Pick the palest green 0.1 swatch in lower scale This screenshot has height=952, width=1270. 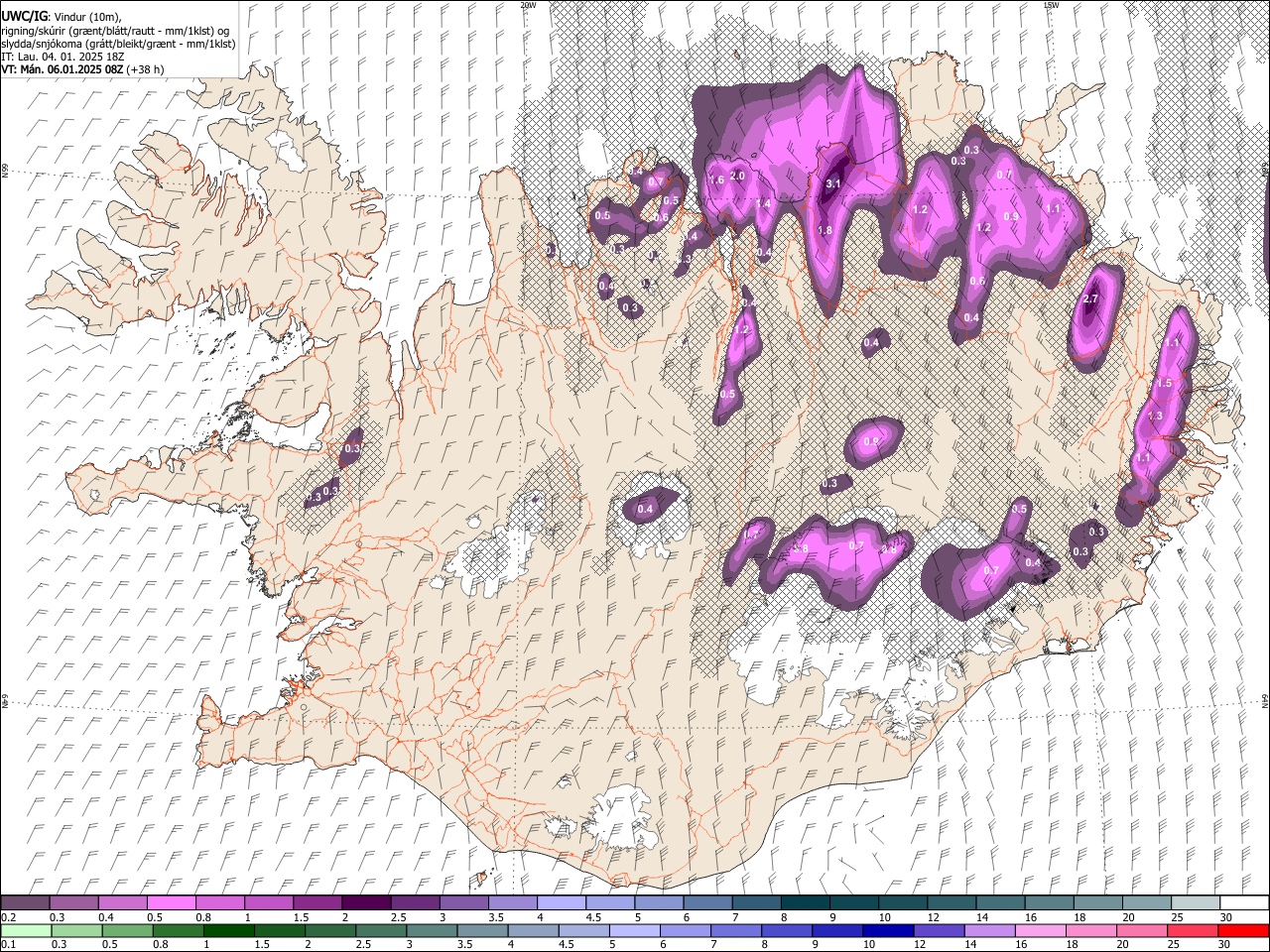27,930
